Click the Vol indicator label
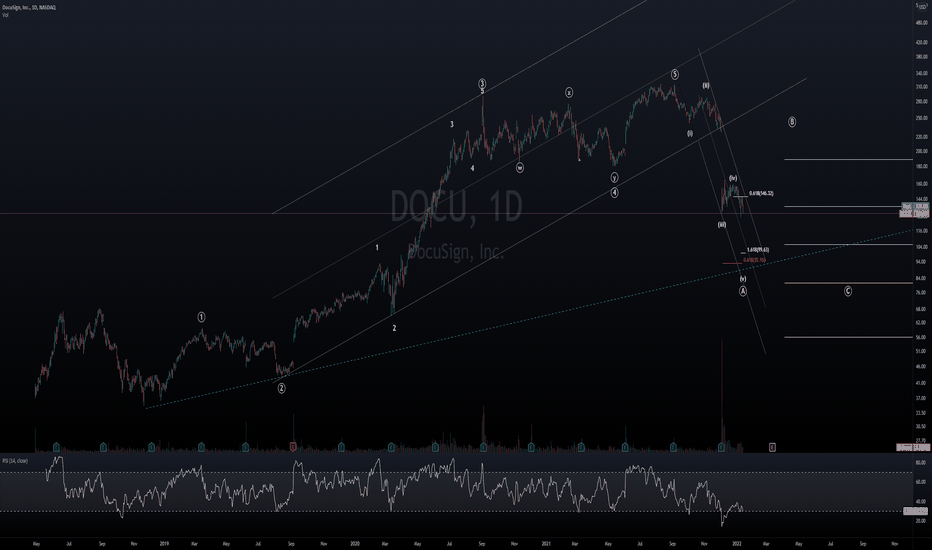This screenshot has height=550, width=932. pyautogui.click(x=5, y=15)
